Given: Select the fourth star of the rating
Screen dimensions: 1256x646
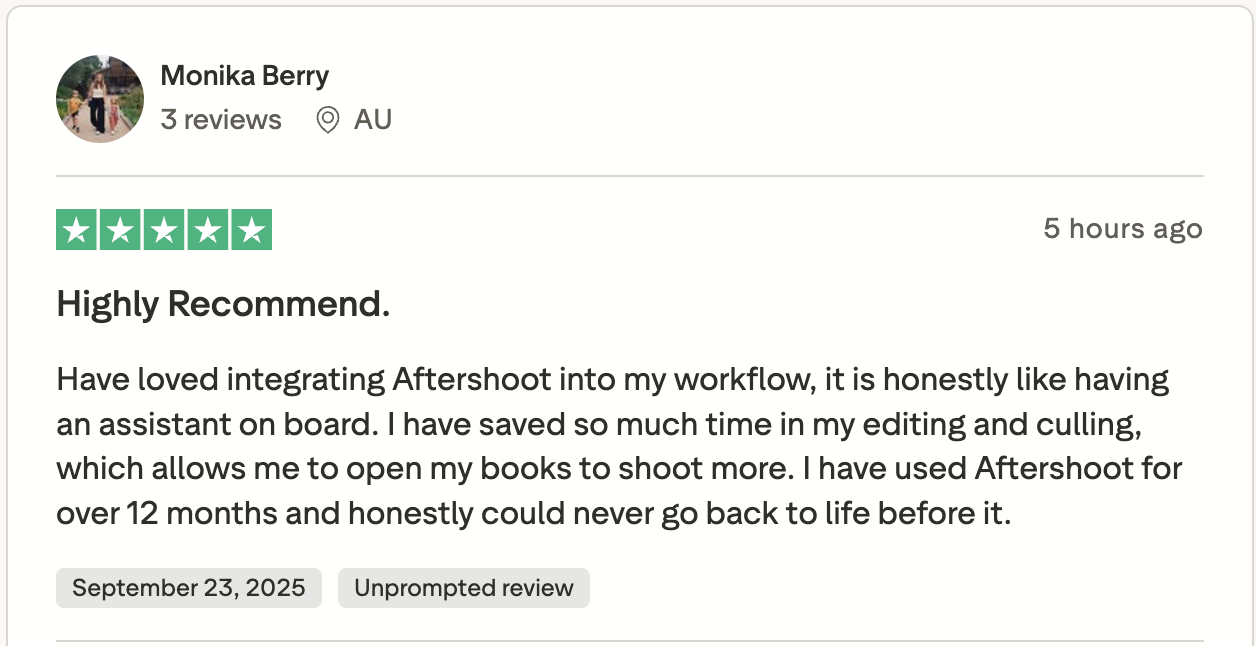Looking at the screenshot, I should [x=207, y=229].
